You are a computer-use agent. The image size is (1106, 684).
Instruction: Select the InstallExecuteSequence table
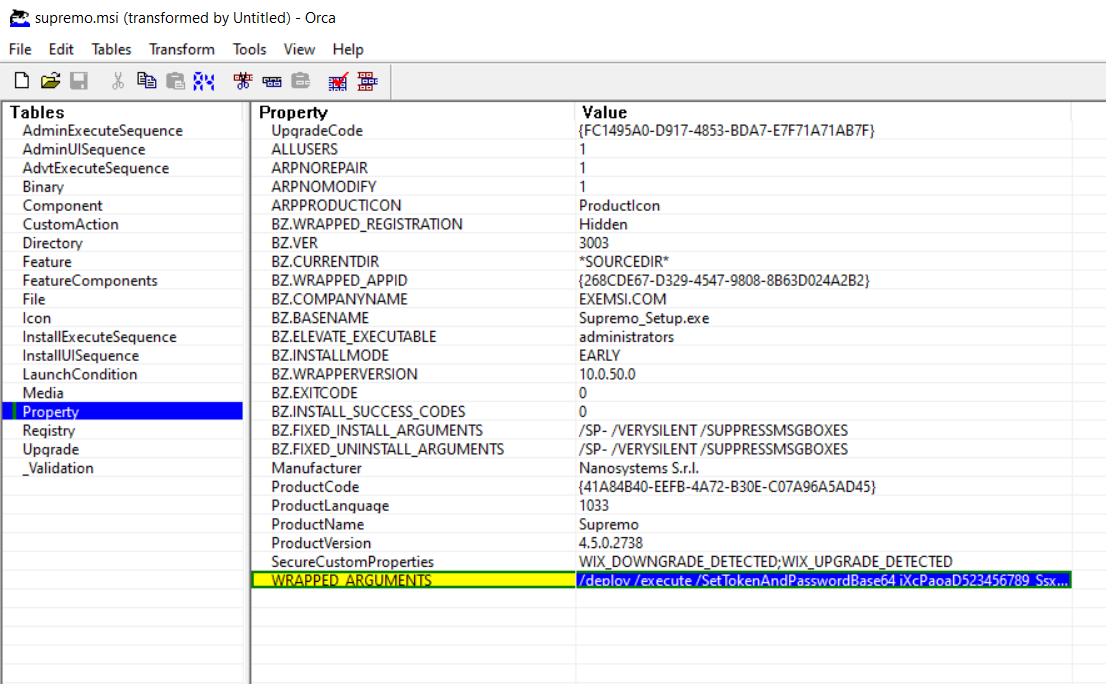coord(99,337)
